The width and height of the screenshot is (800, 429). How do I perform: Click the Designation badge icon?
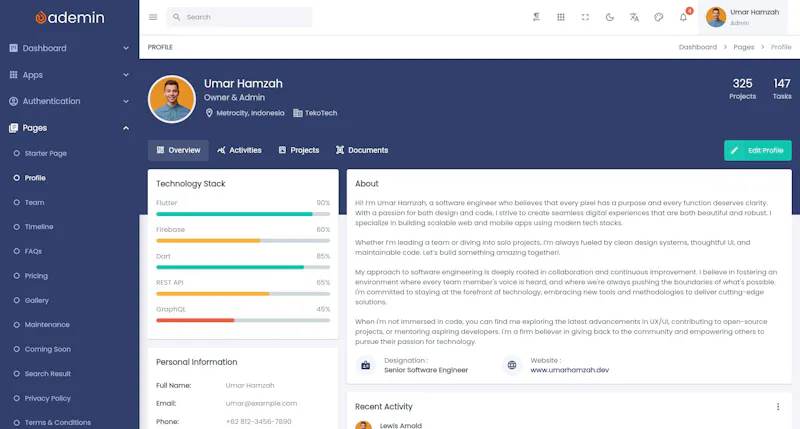coord(365,365)
